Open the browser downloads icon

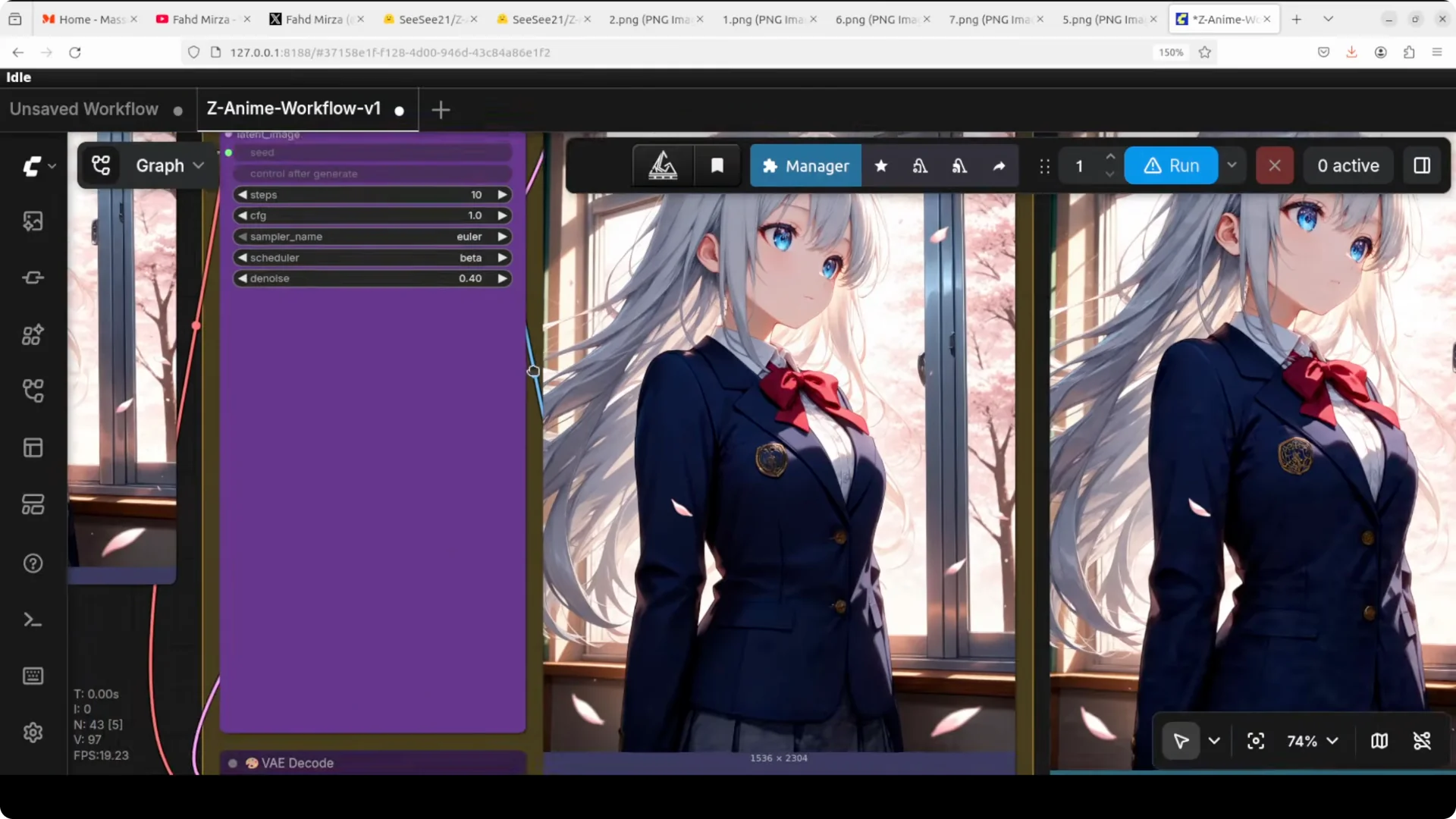pyautogui.click(x=1351, y=52)
